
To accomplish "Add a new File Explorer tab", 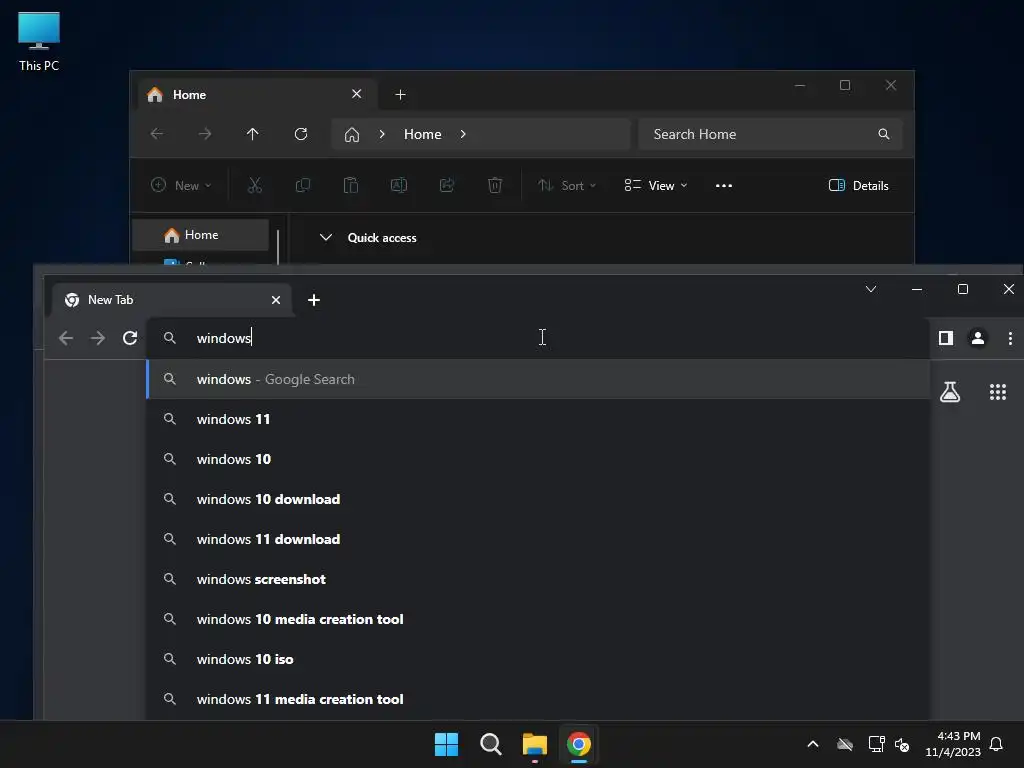I will (400, 95).
